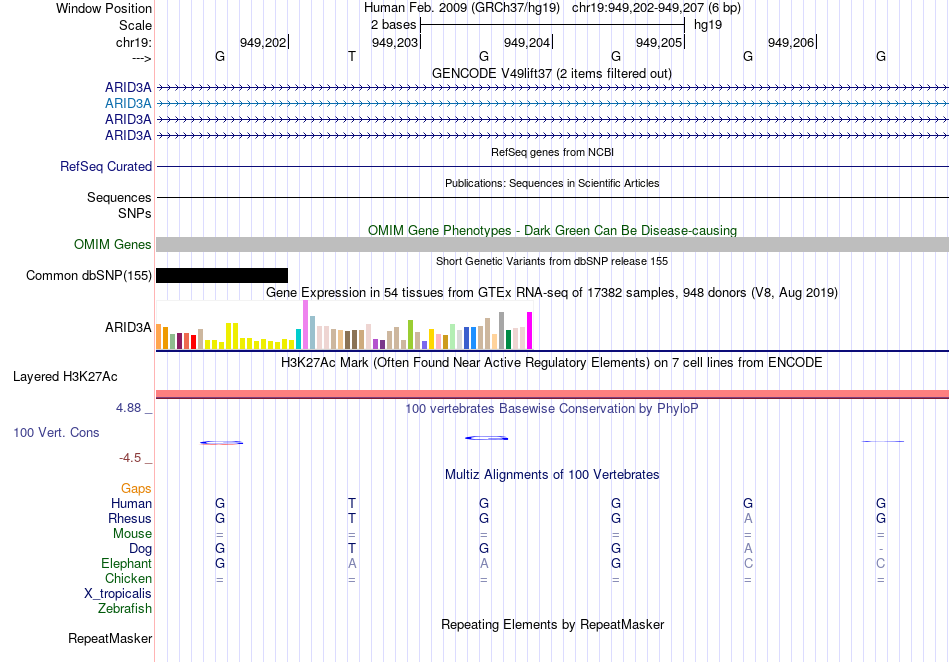Open the 100 Vert. Cons track label

click(56, 432)
